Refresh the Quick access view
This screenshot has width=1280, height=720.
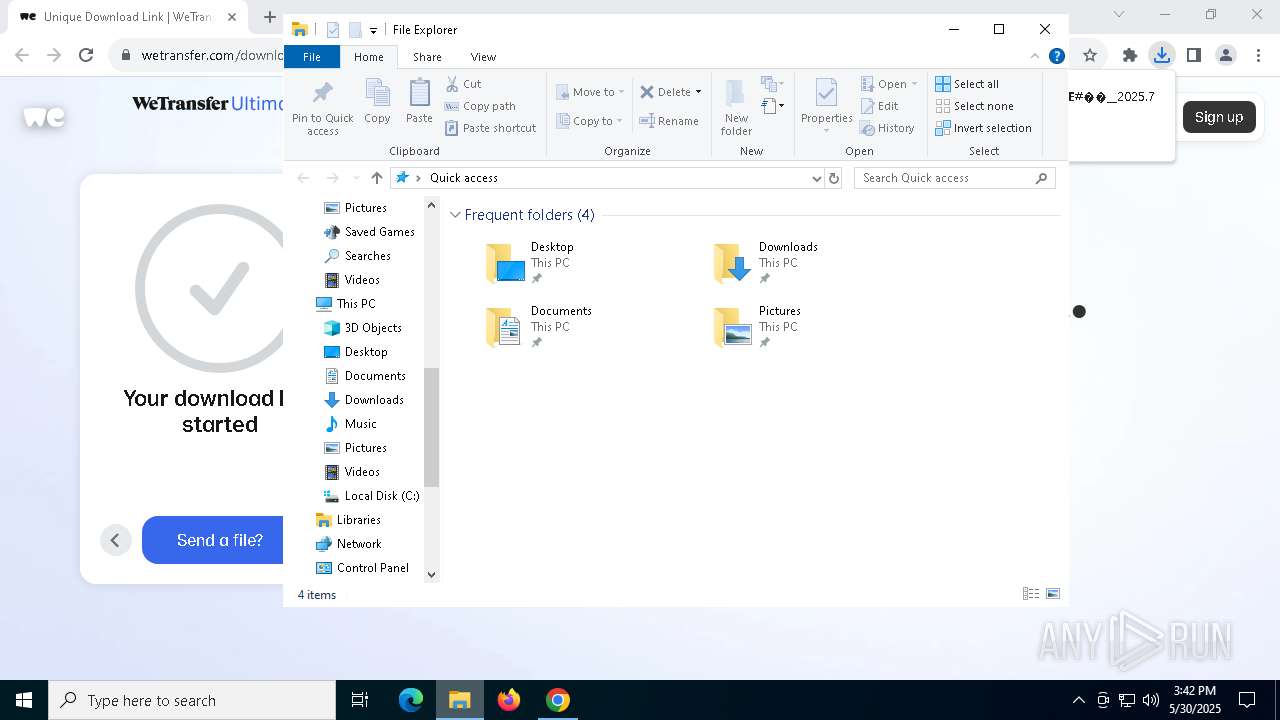coord(834,178)
